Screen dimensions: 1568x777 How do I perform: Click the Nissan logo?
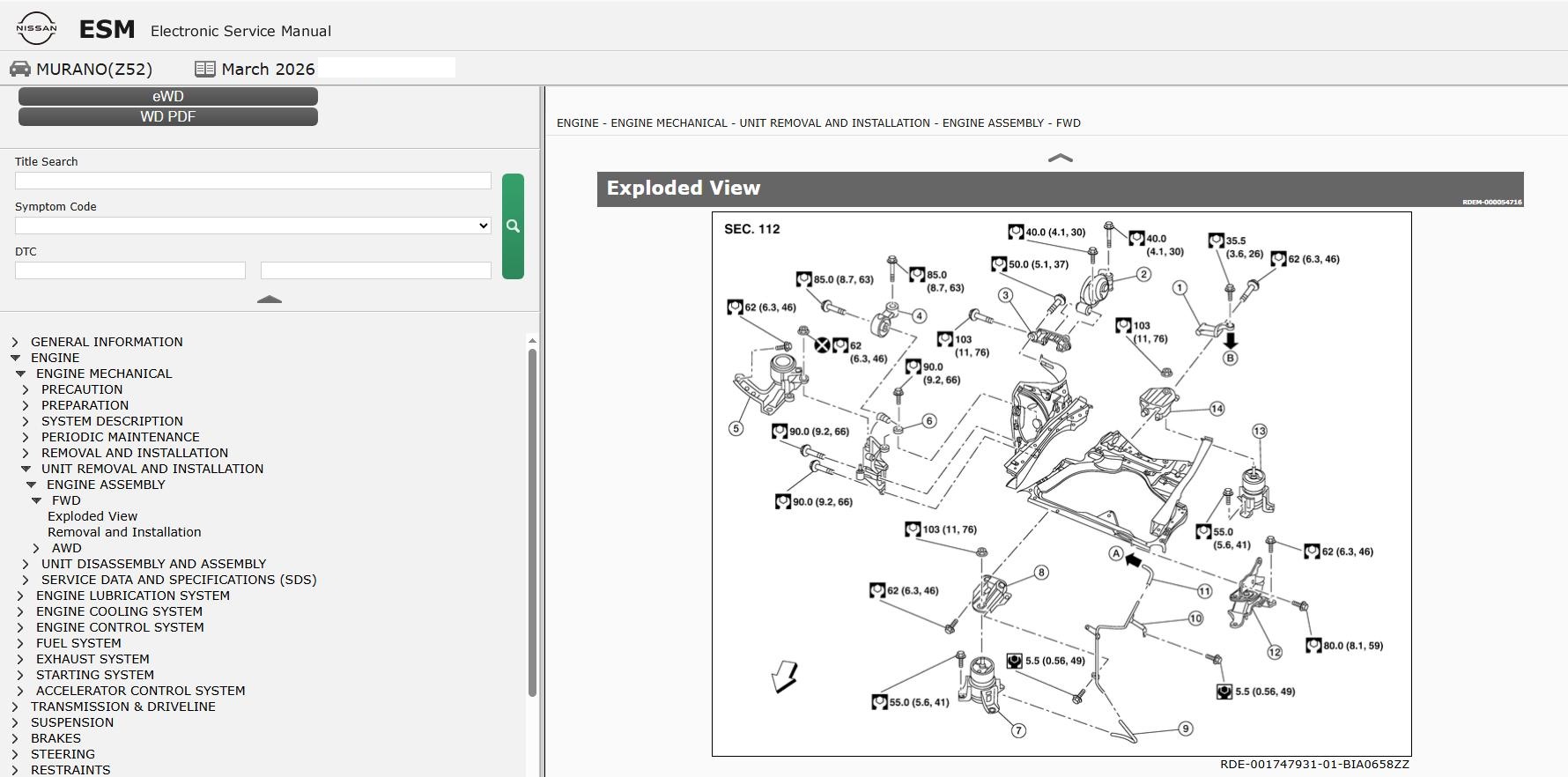pos(36,29)
